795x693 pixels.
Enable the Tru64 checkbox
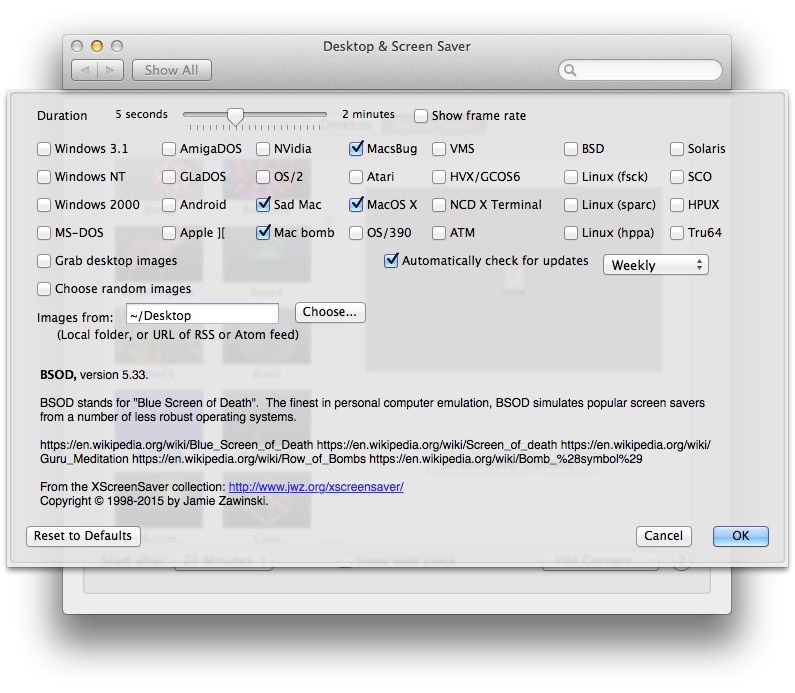click(677, 233)
